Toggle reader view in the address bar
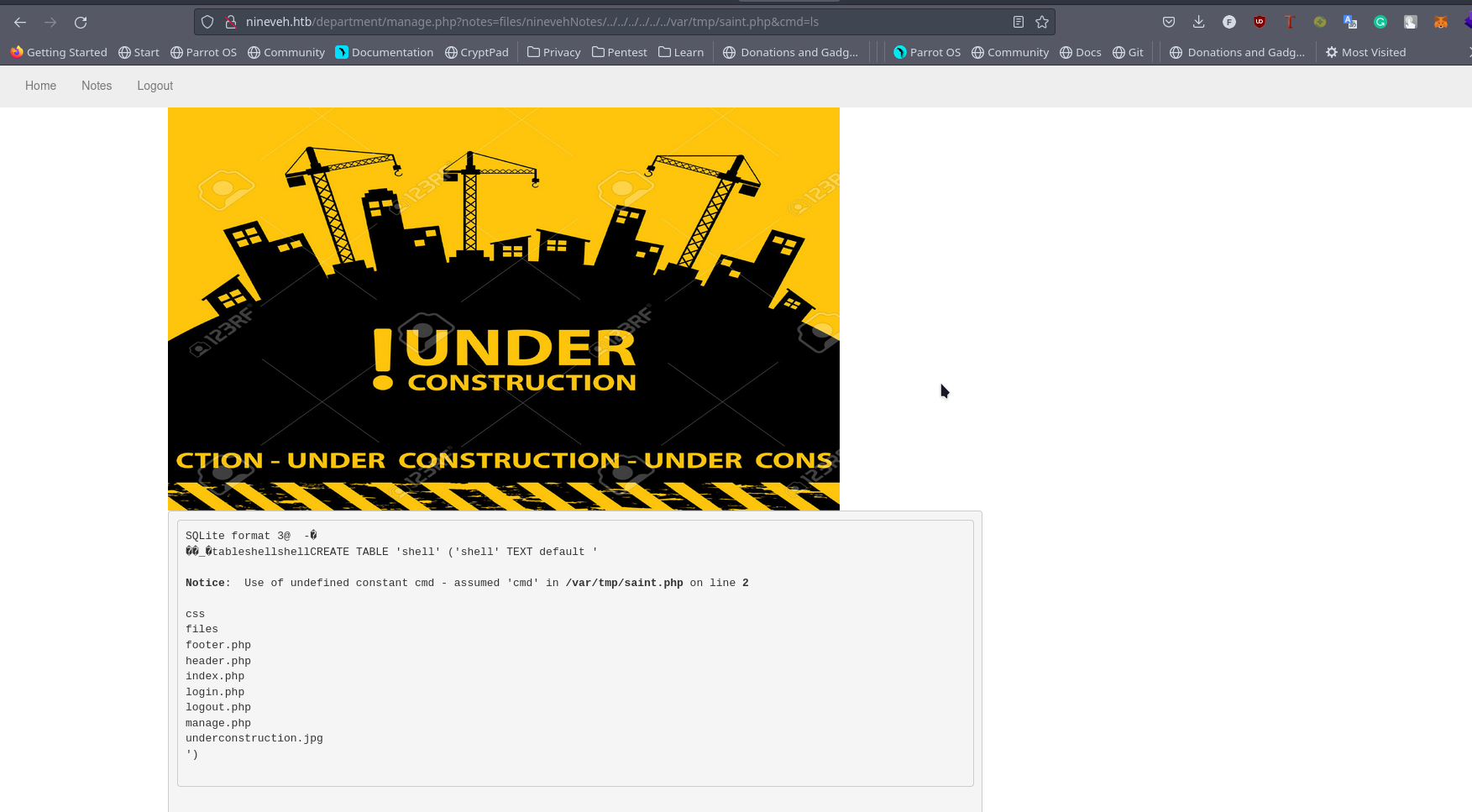Viewport: 1472px width, 812px height. pyautogui.click(x=1018, y=23)
